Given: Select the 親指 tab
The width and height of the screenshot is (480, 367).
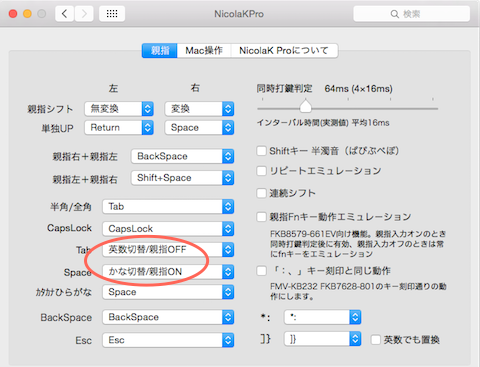Looking at the screenshot, I should (x=160, y=51).
